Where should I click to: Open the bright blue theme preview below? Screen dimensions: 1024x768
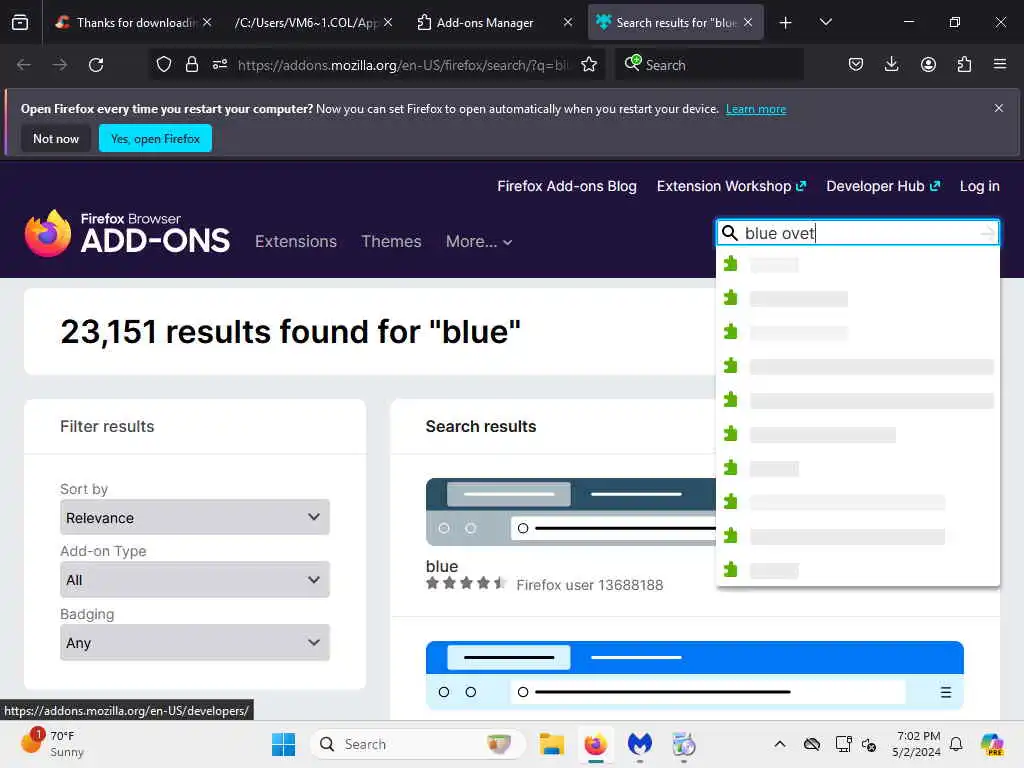(x=695, y=675)
